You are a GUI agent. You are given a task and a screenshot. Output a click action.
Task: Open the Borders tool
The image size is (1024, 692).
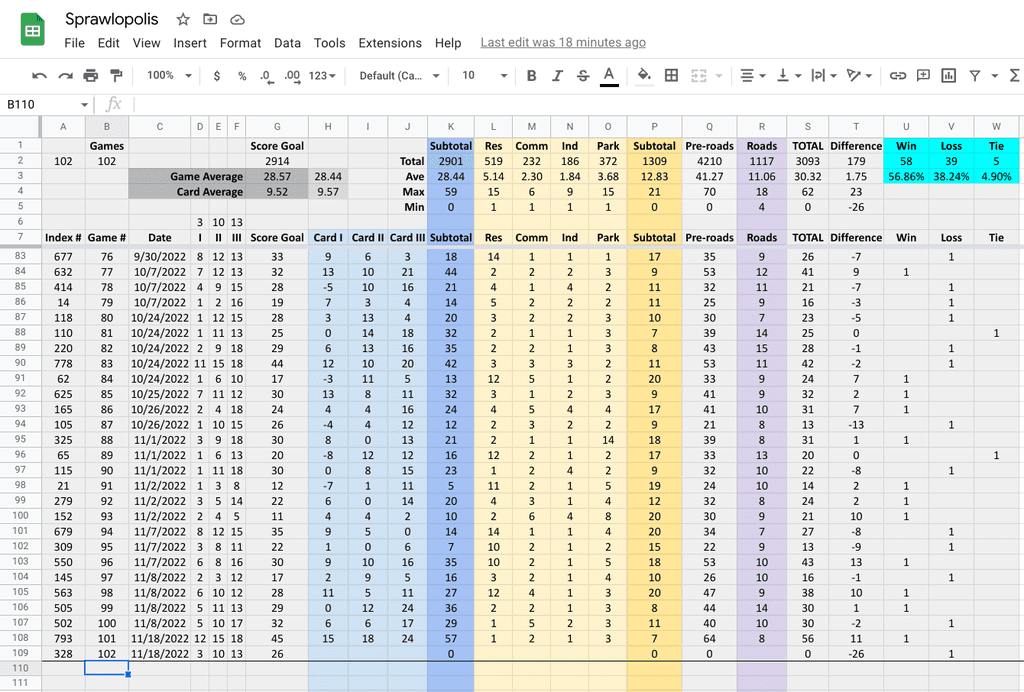pos(671,75)
